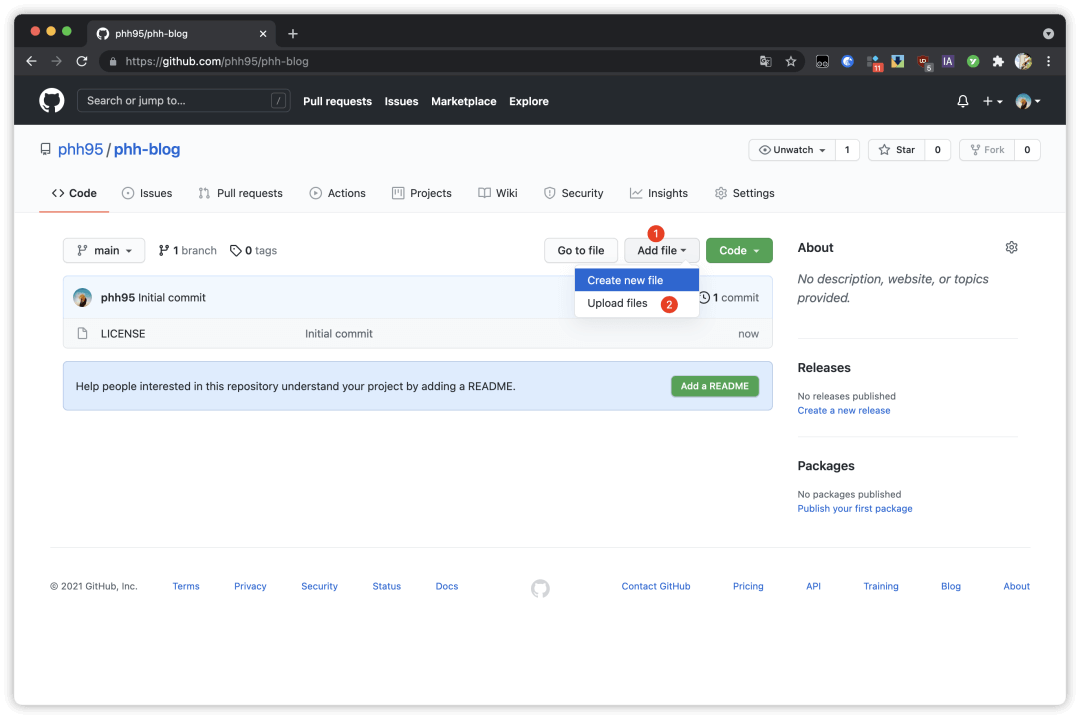This screenshot has width=1080, height=719.
Task: Open the translate page icon in address bar
Action: tap(765, 61)
